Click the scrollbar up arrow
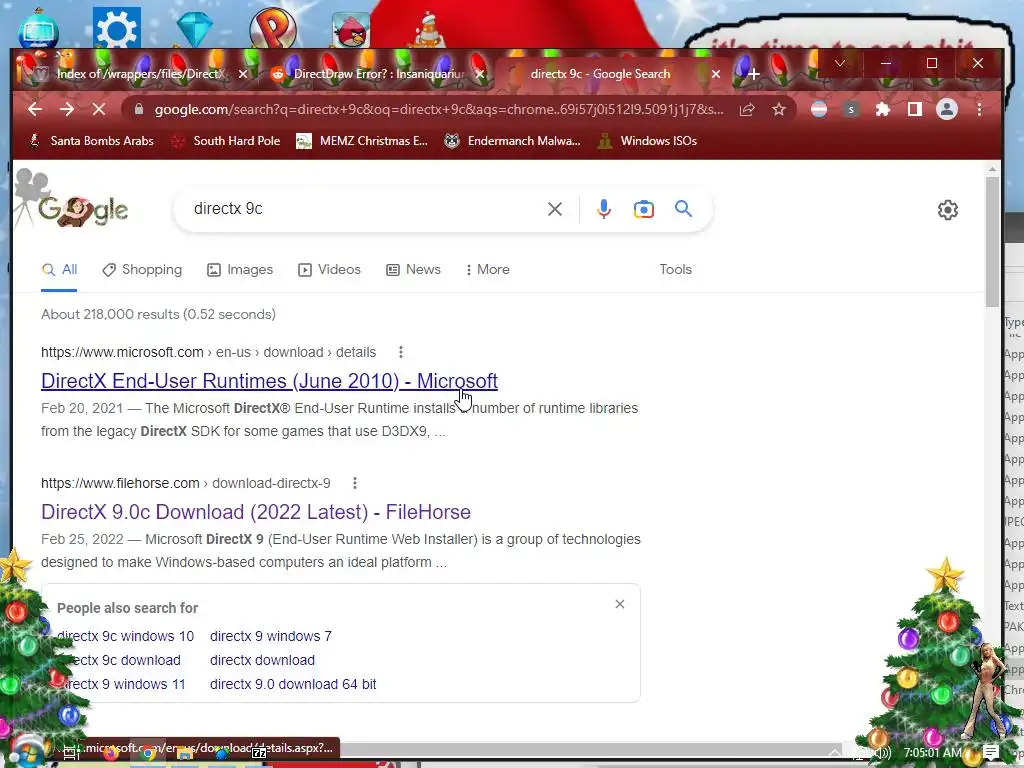This screenshot has height=768, width=1024. point(992,168)
